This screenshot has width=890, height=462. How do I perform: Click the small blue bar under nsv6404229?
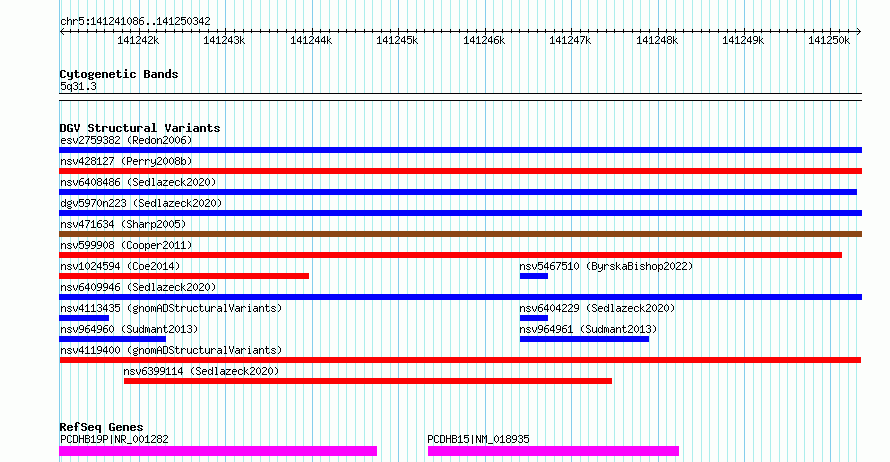coord(534,318)
